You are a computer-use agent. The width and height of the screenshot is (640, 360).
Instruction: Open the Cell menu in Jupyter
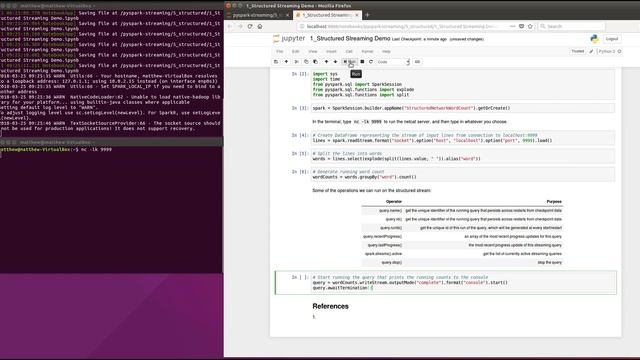pyautogui.click(x=349, y=51)
